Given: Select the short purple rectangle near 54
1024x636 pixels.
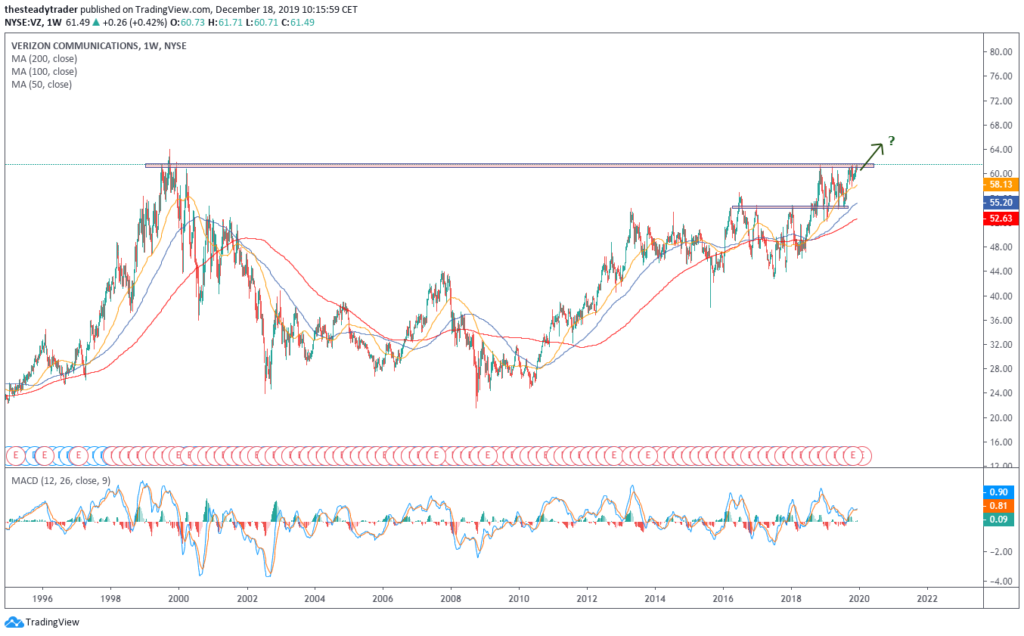Looking at the screenshot, I should pyautogui.click(x=790, y=207).
